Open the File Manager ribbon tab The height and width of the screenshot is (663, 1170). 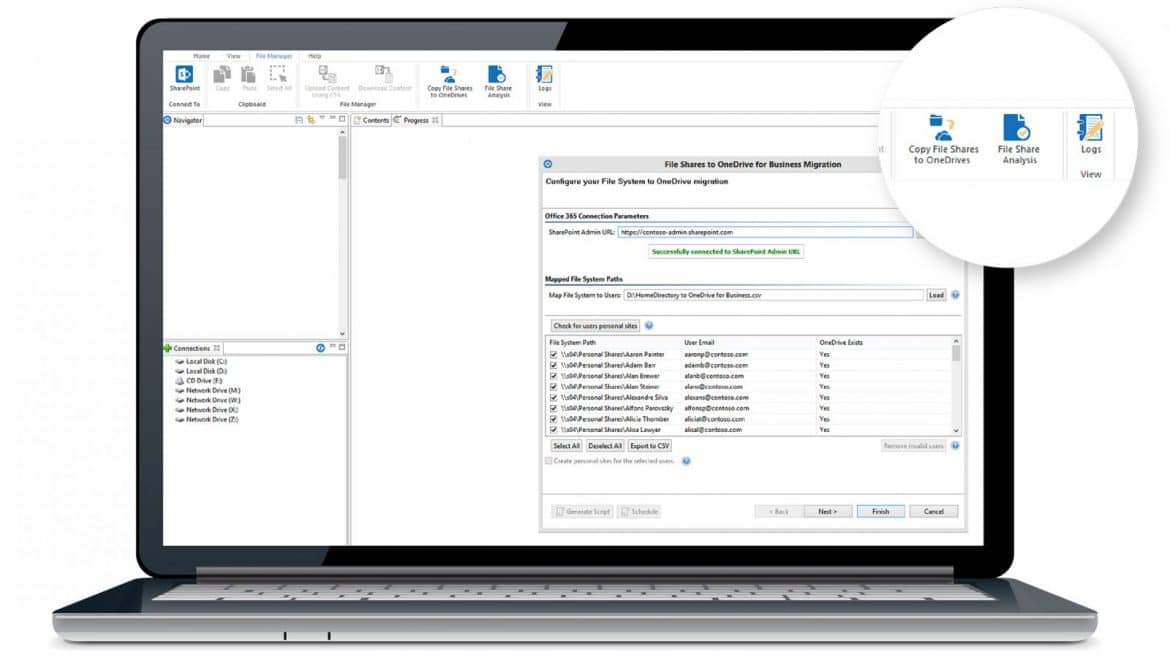(274, 56)
